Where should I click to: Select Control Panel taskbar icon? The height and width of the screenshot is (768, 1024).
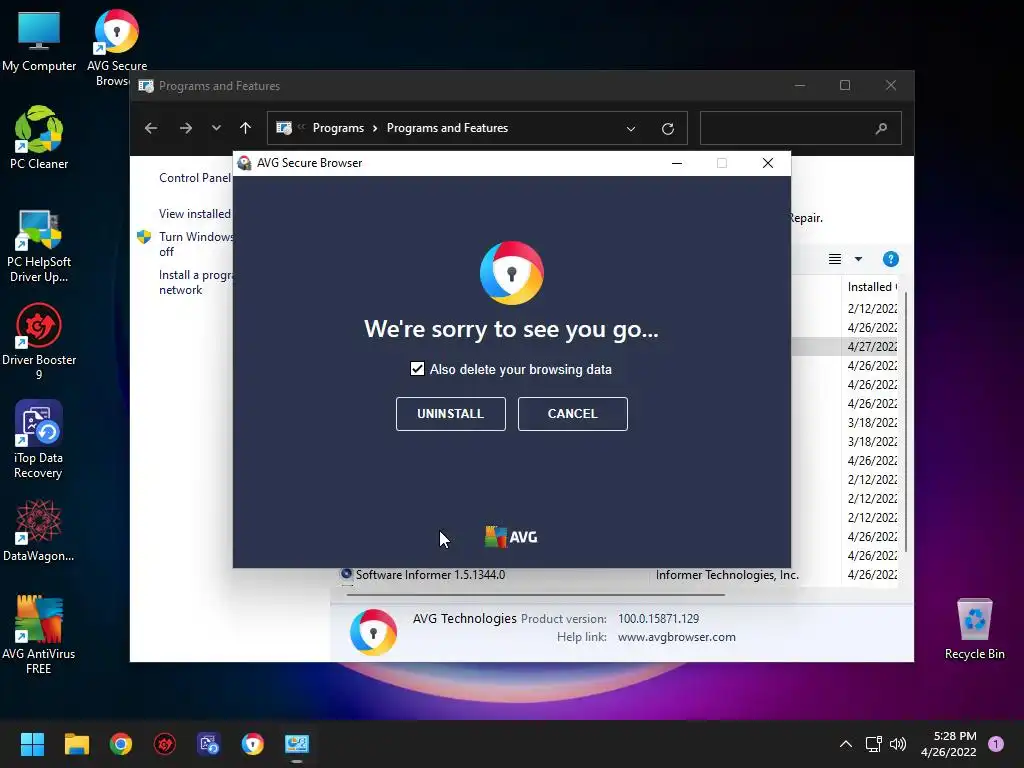[296, 744]
